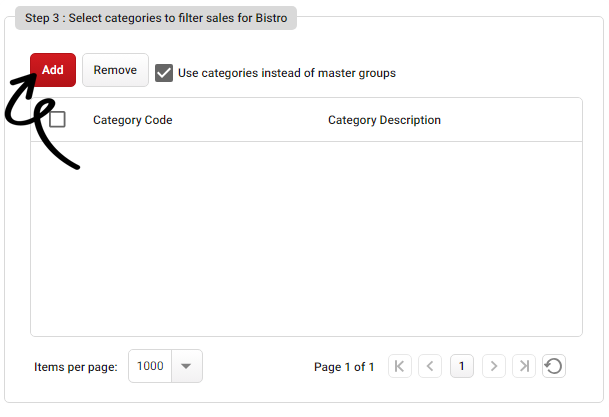The image size is (609, 417).
Task: Tick the select-all checkbox in grid header
Action: (x=58, y=120)
